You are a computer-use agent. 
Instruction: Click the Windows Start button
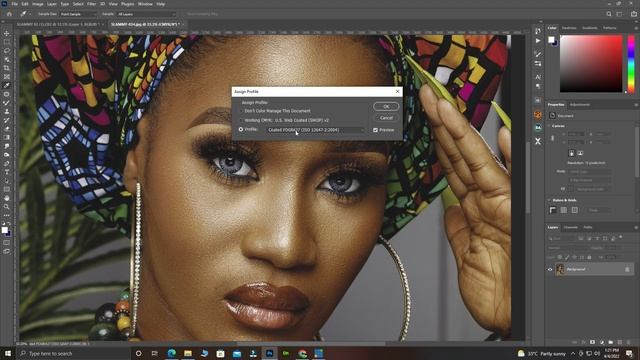[7, 353]
